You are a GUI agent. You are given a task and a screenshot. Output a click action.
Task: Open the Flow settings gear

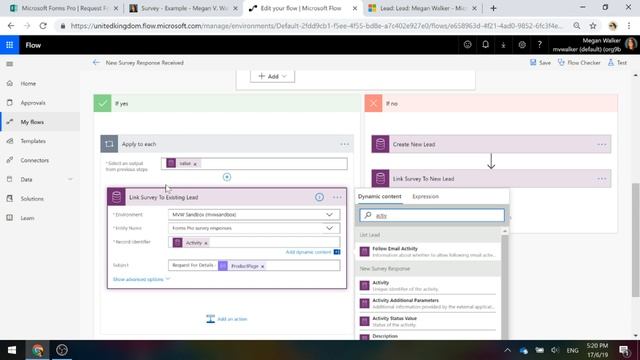coord(522,45)
